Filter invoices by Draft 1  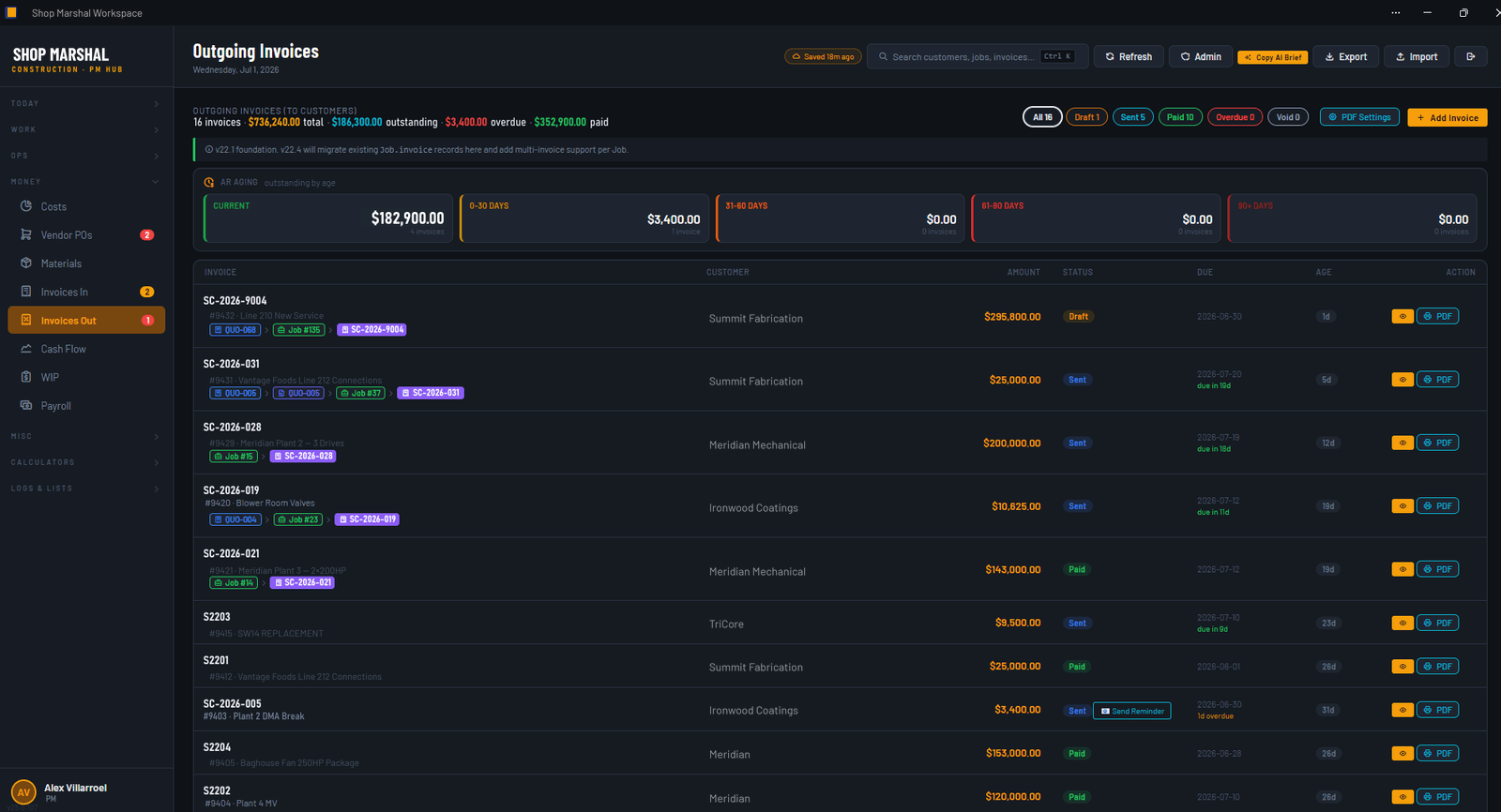[x=1086, y=117]
